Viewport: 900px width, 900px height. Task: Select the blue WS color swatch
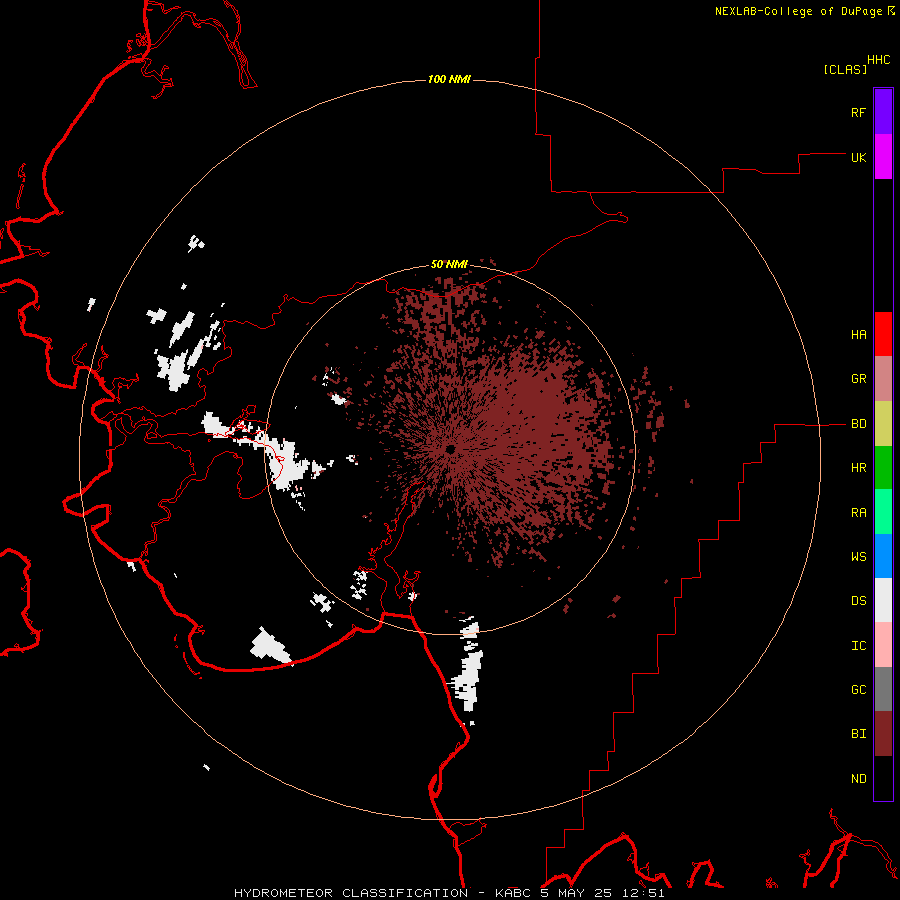click(883, 556)
